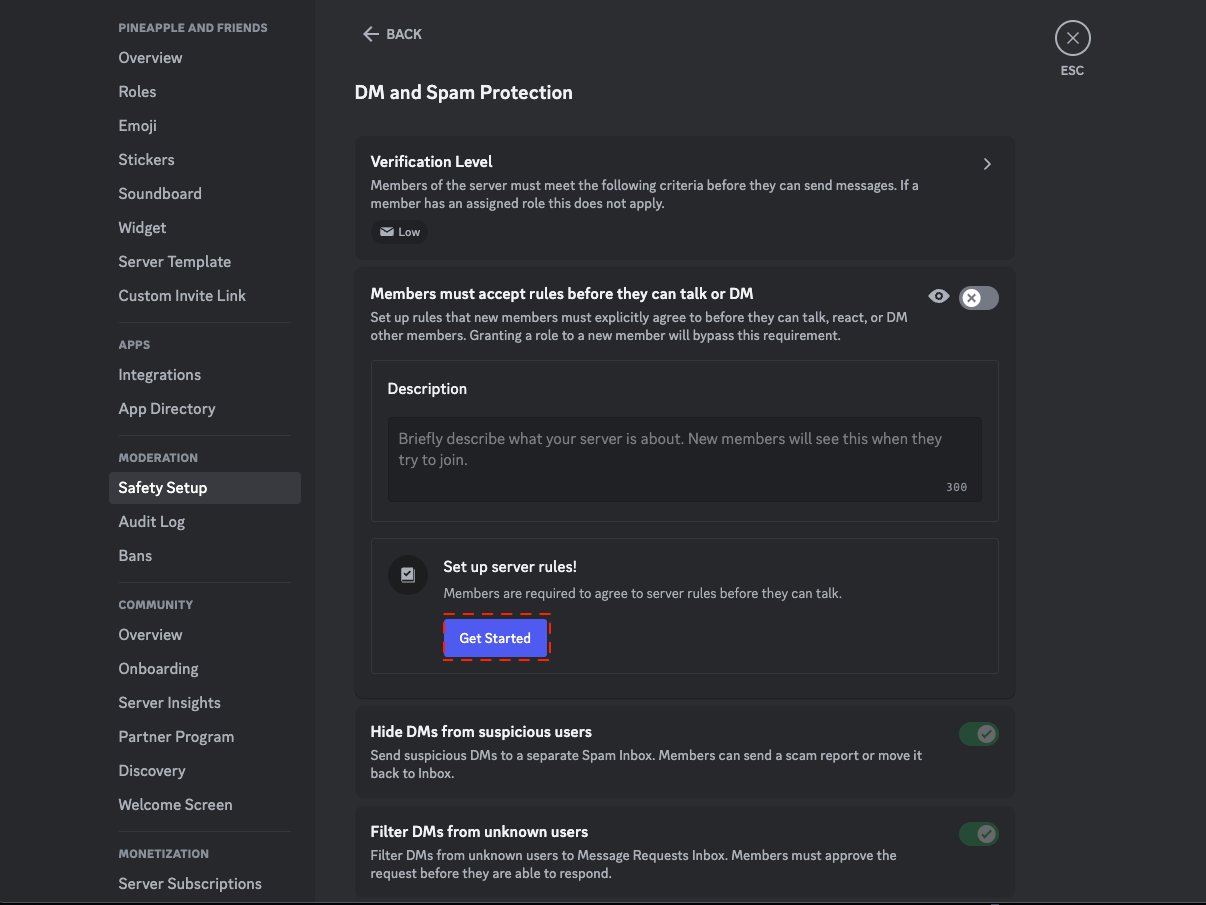Toggle members must accept rules switch
Viewport: 1206px width, 905px height.
point(978,297)
